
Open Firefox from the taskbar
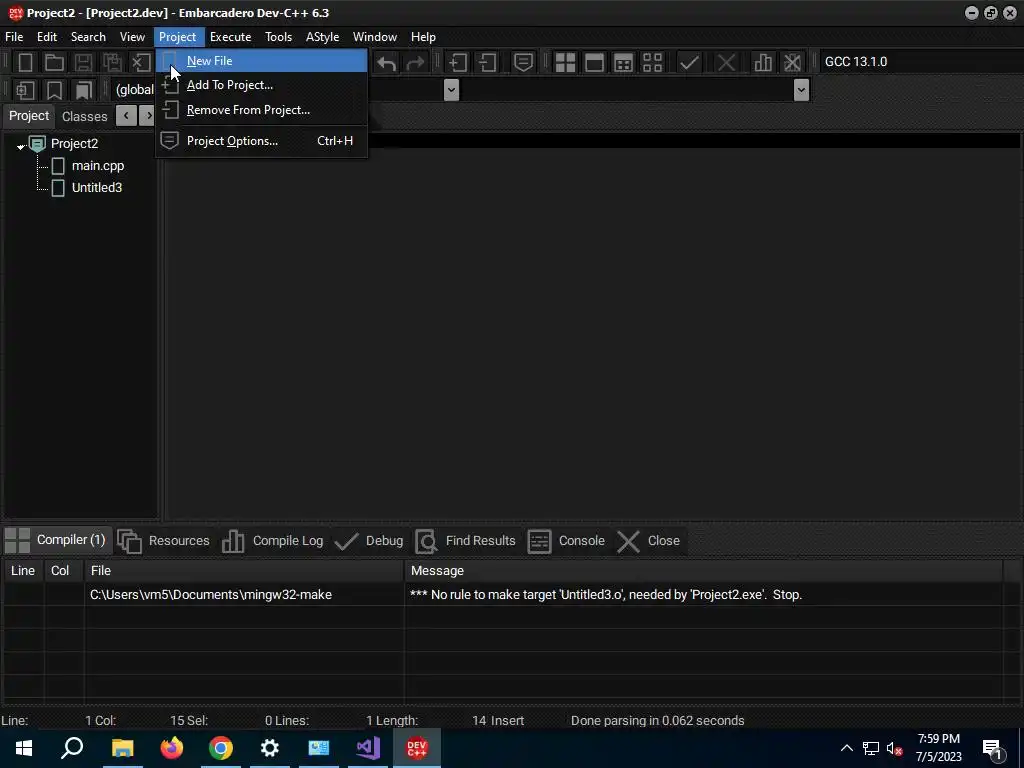point(172,748)
